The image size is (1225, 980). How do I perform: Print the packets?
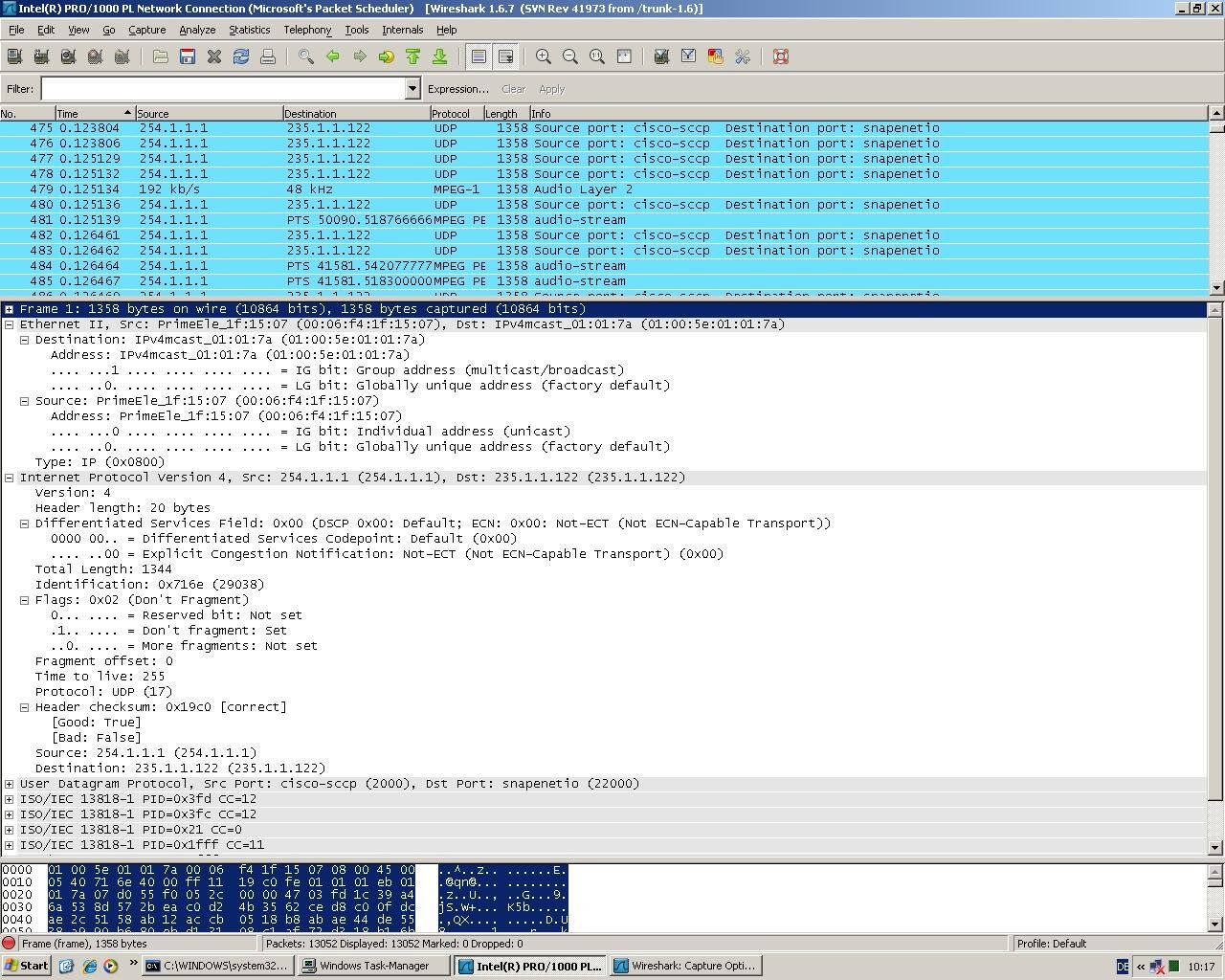[268, 56]
